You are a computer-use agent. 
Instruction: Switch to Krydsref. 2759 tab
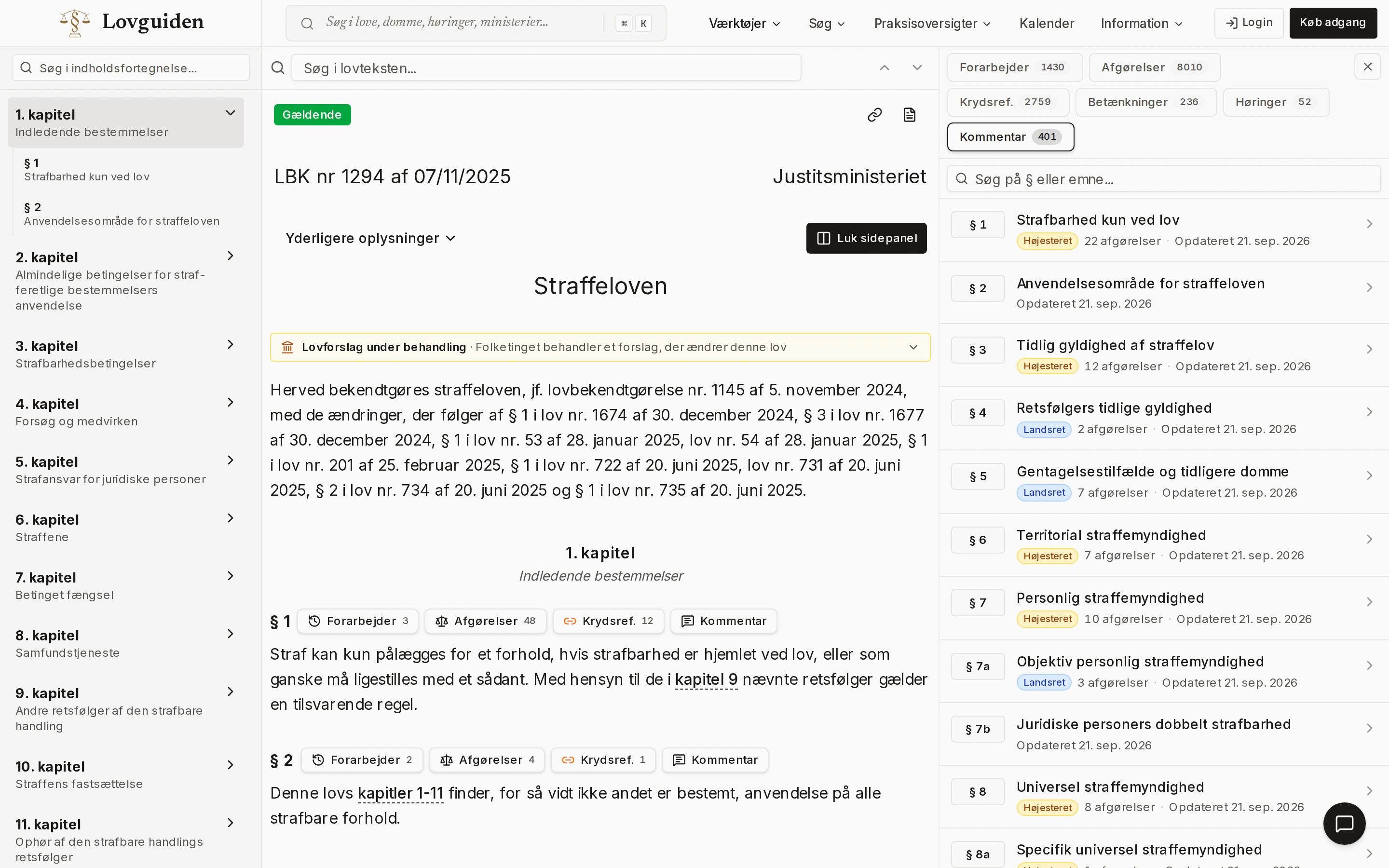pos(1008,102)
